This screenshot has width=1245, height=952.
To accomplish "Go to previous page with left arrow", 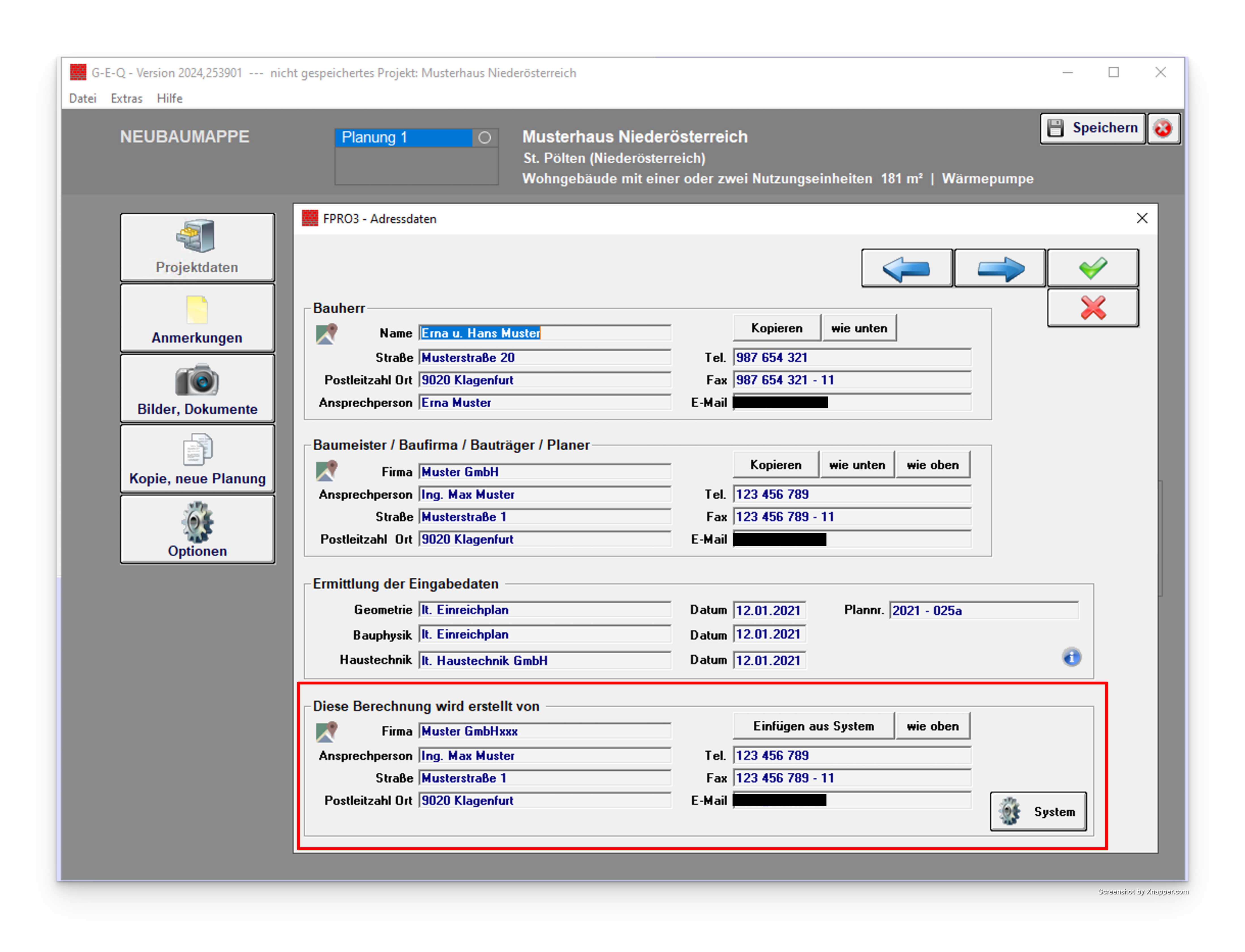I will click(907, 268).
